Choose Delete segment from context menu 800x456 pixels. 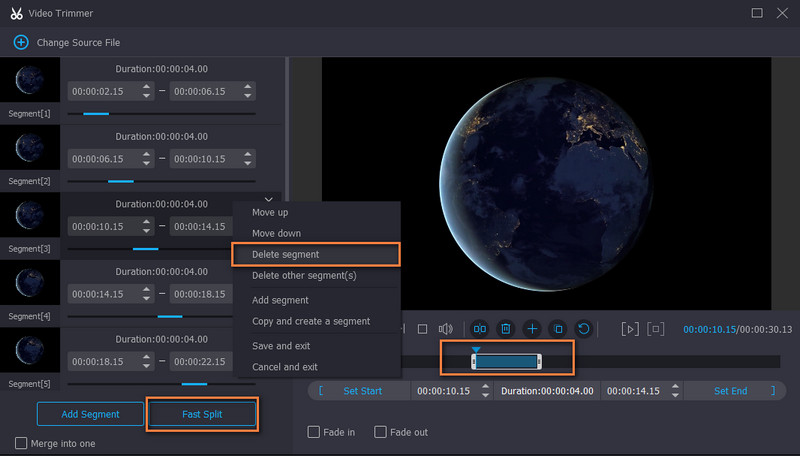click(x=286, y=254)
